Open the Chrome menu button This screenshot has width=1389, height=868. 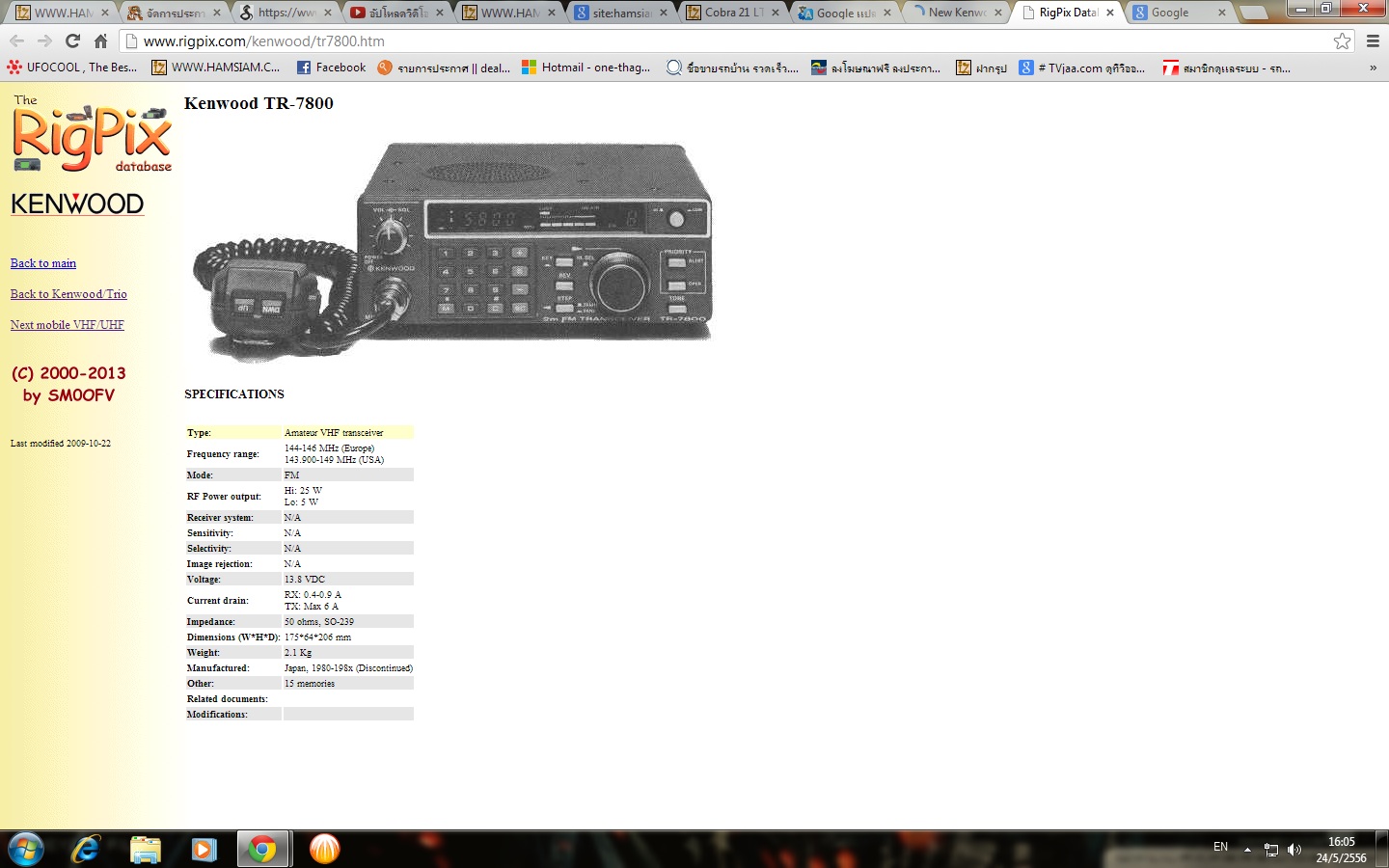(1373, 41)
